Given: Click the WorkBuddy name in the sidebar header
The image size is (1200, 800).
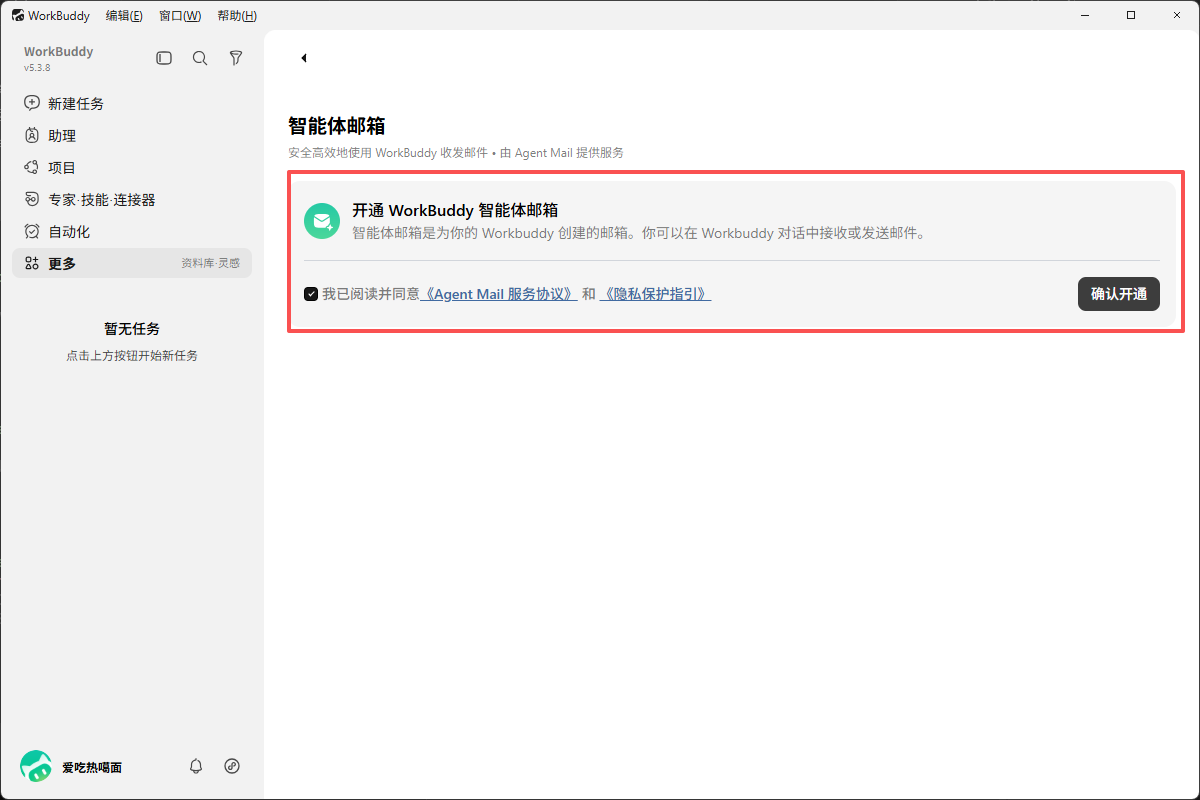Looking at the screenshot, I should click(x=58, y=51).
